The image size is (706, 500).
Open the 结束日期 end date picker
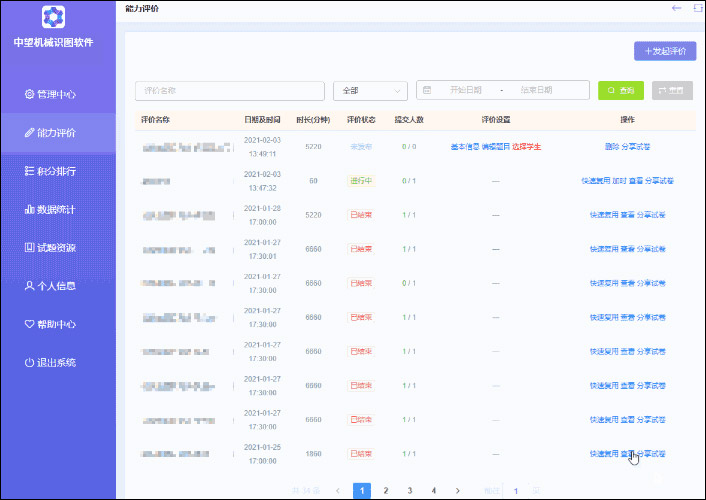pos(536,91)
